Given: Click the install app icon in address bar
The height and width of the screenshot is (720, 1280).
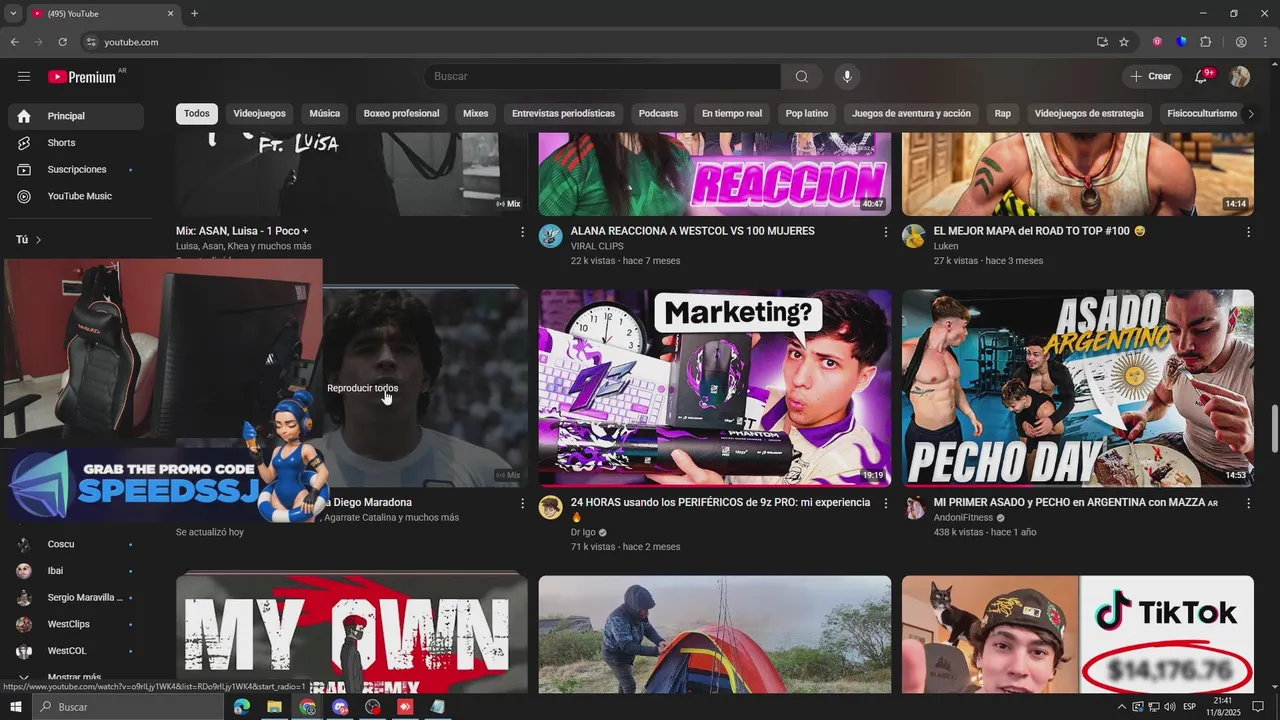Looking at the screenshot, I should [x=1102, y=42].
